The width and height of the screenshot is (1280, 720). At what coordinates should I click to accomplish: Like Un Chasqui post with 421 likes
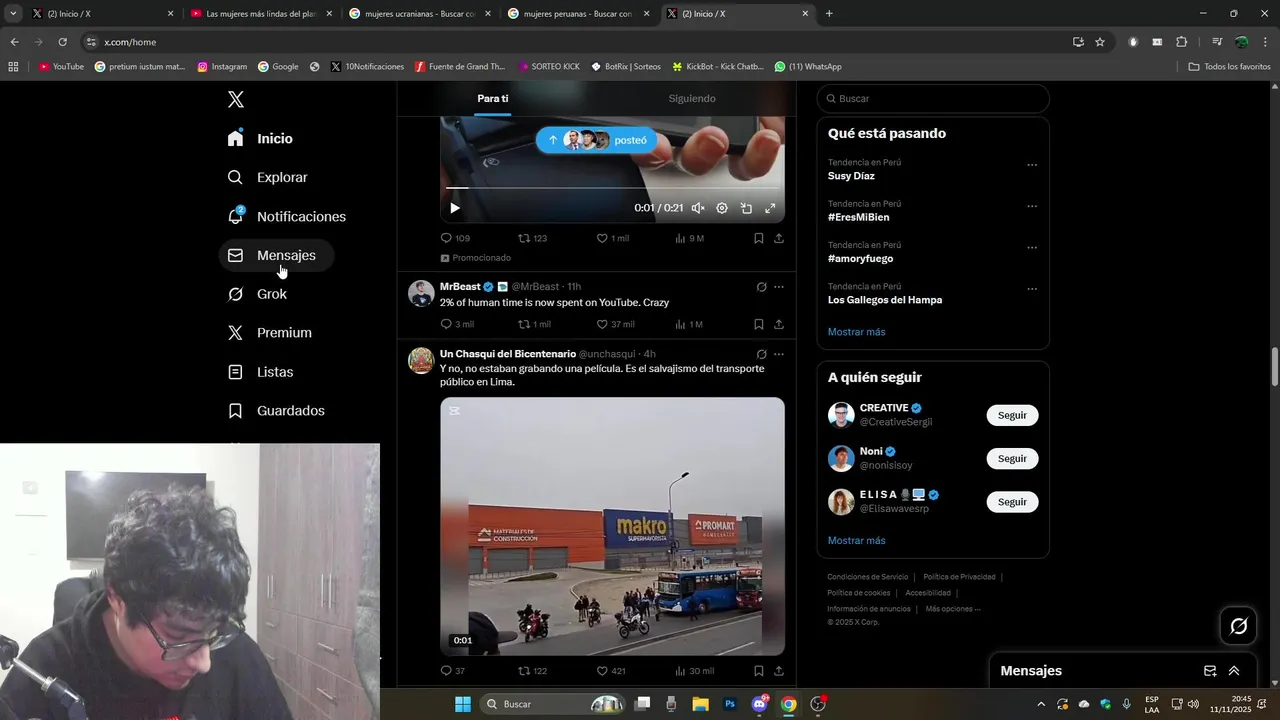click(x=611, y=671)
